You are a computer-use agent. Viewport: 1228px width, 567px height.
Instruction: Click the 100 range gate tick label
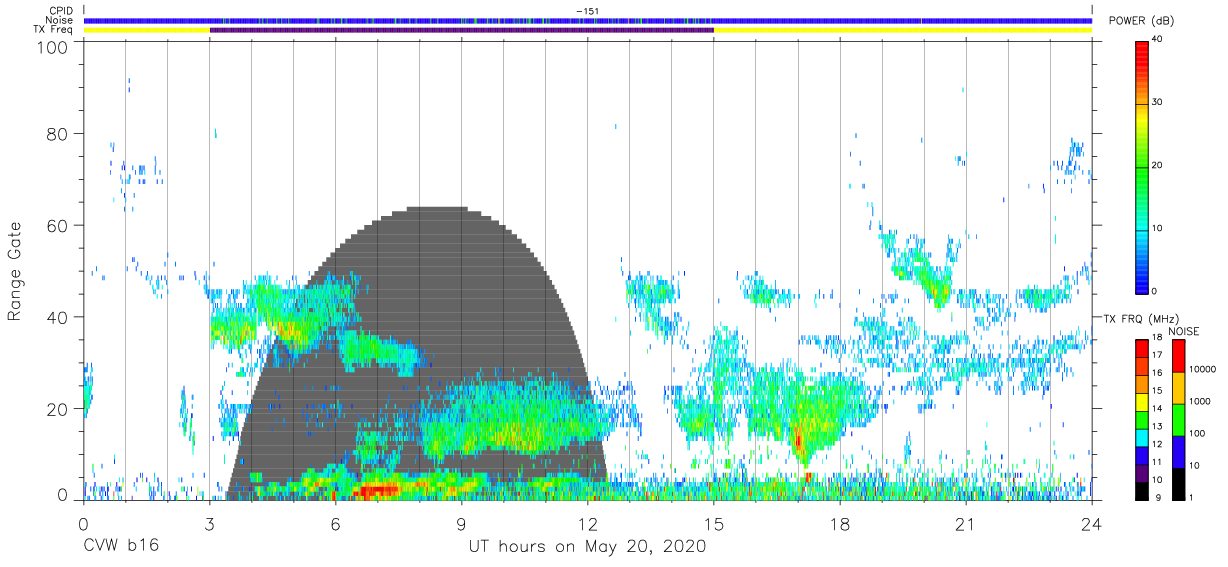coord(51,46)
